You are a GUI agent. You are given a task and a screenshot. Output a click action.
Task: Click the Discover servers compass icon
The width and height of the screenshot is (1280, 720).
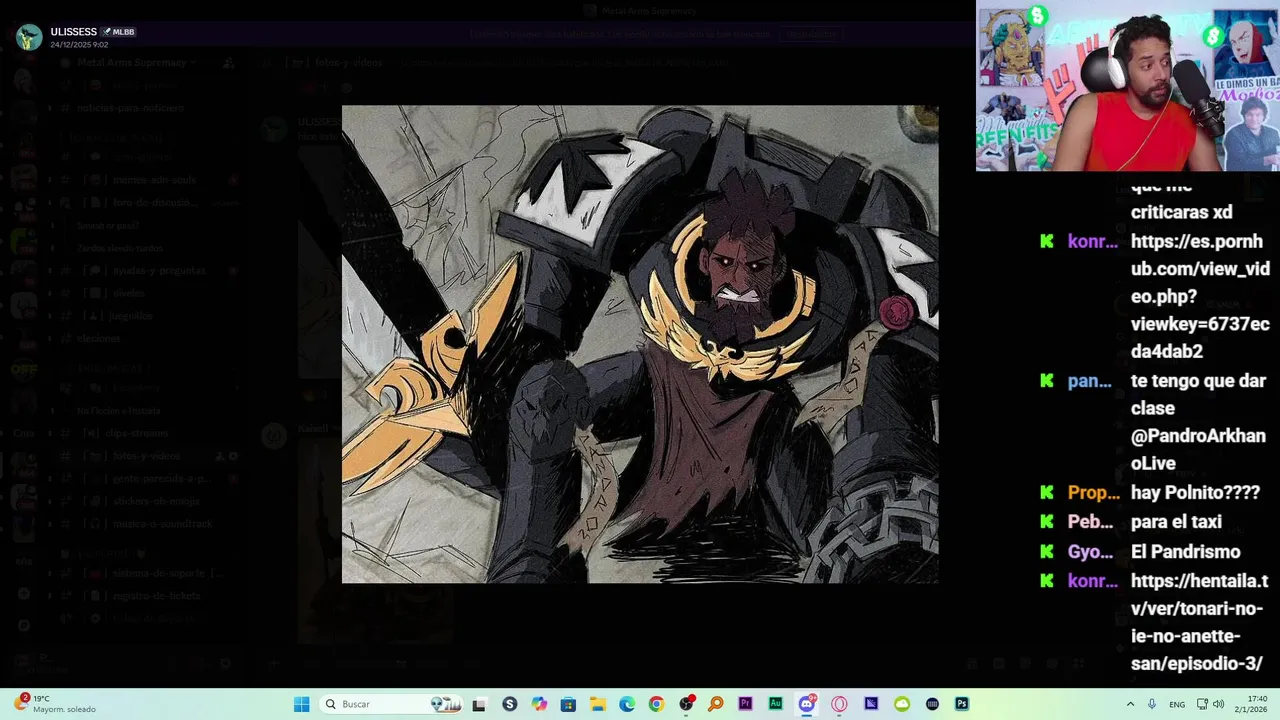(x=24, y=625)
